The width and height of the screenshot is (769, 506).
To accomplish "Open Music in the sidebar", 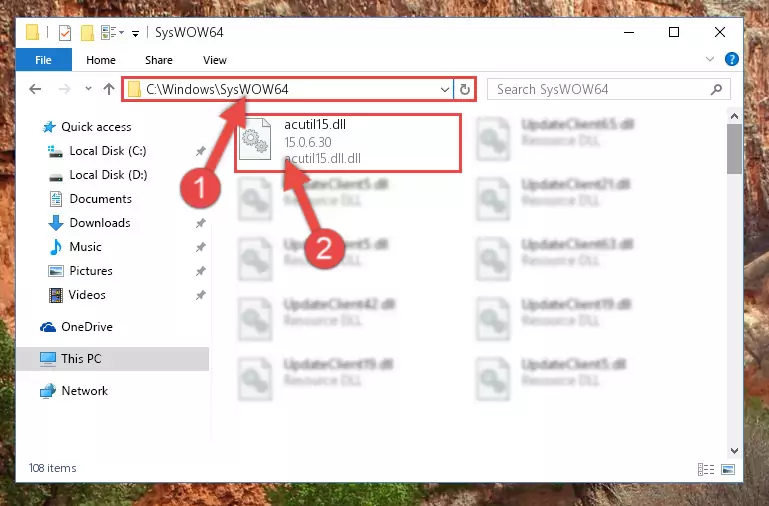I will tap(85, 247).
